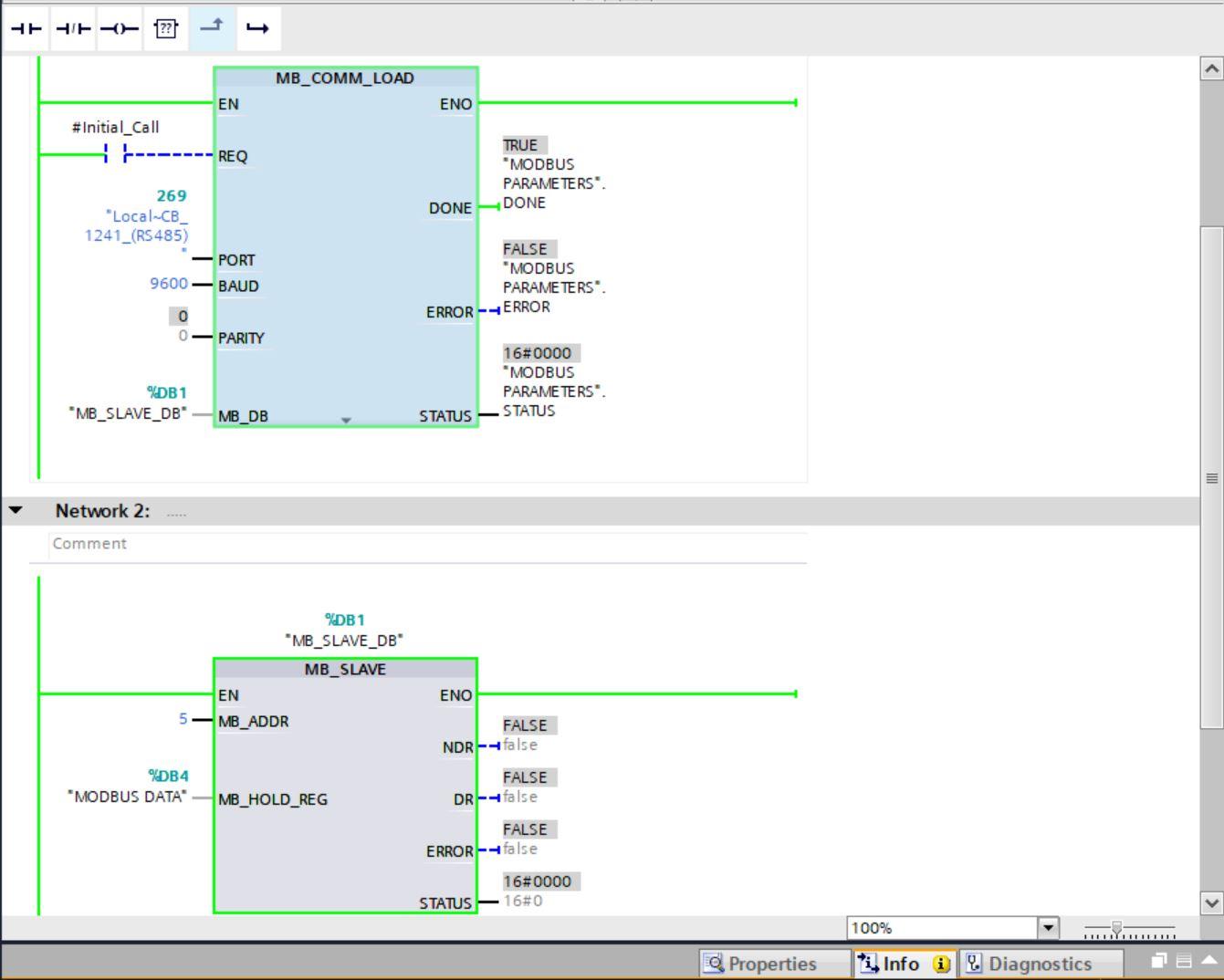Select the normally open contact tool

pyautogui.click(x=26, y=28)
